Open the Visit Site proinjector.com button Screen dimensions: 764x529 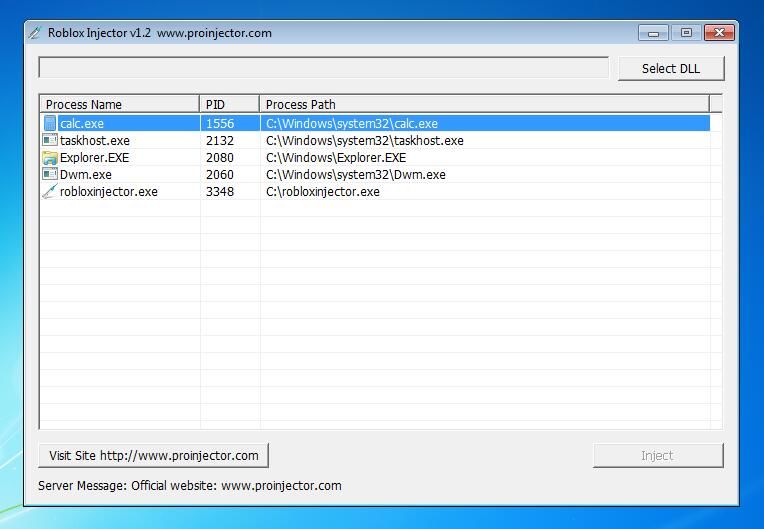click(x=153, y=455)
